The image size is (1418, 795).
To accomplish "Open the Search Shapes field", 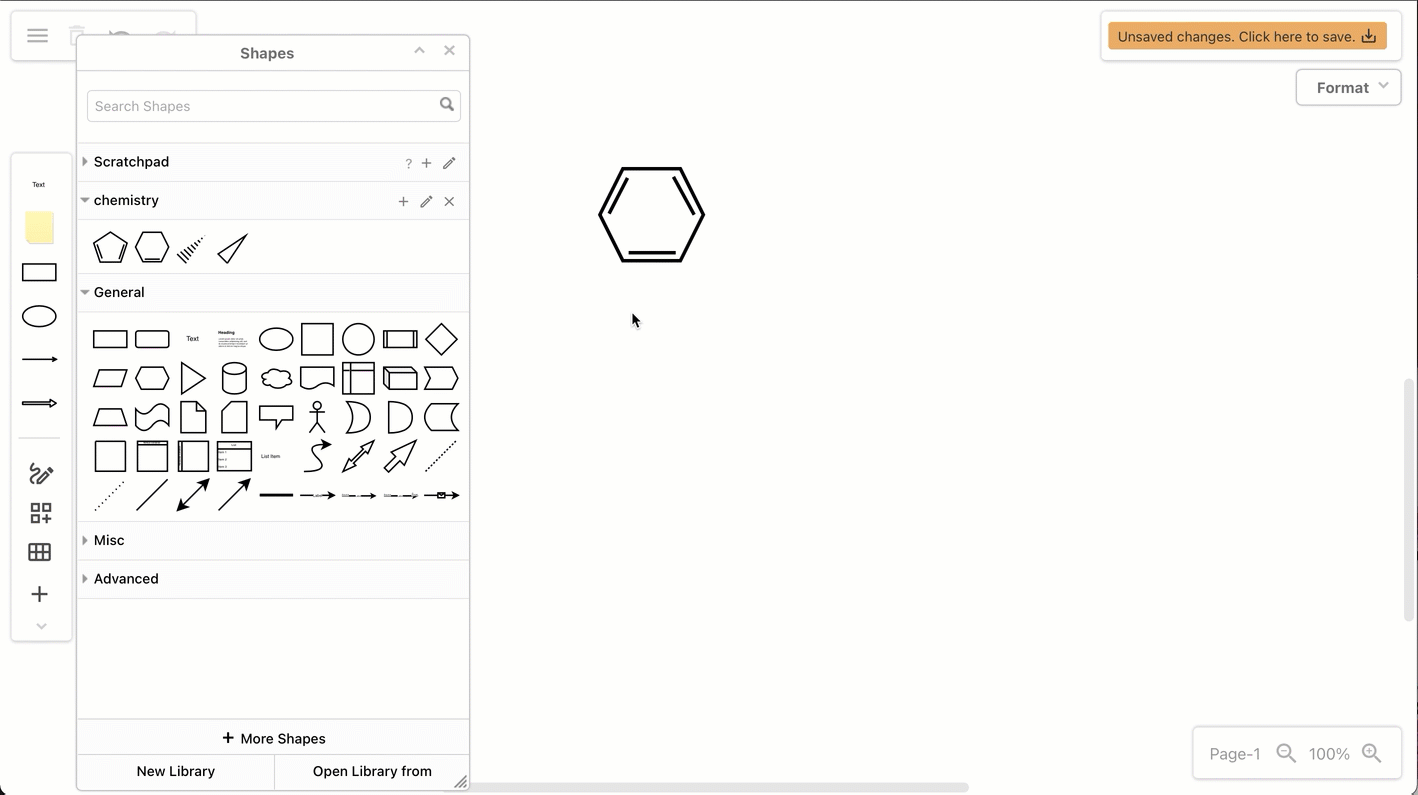I will (265, 105).
